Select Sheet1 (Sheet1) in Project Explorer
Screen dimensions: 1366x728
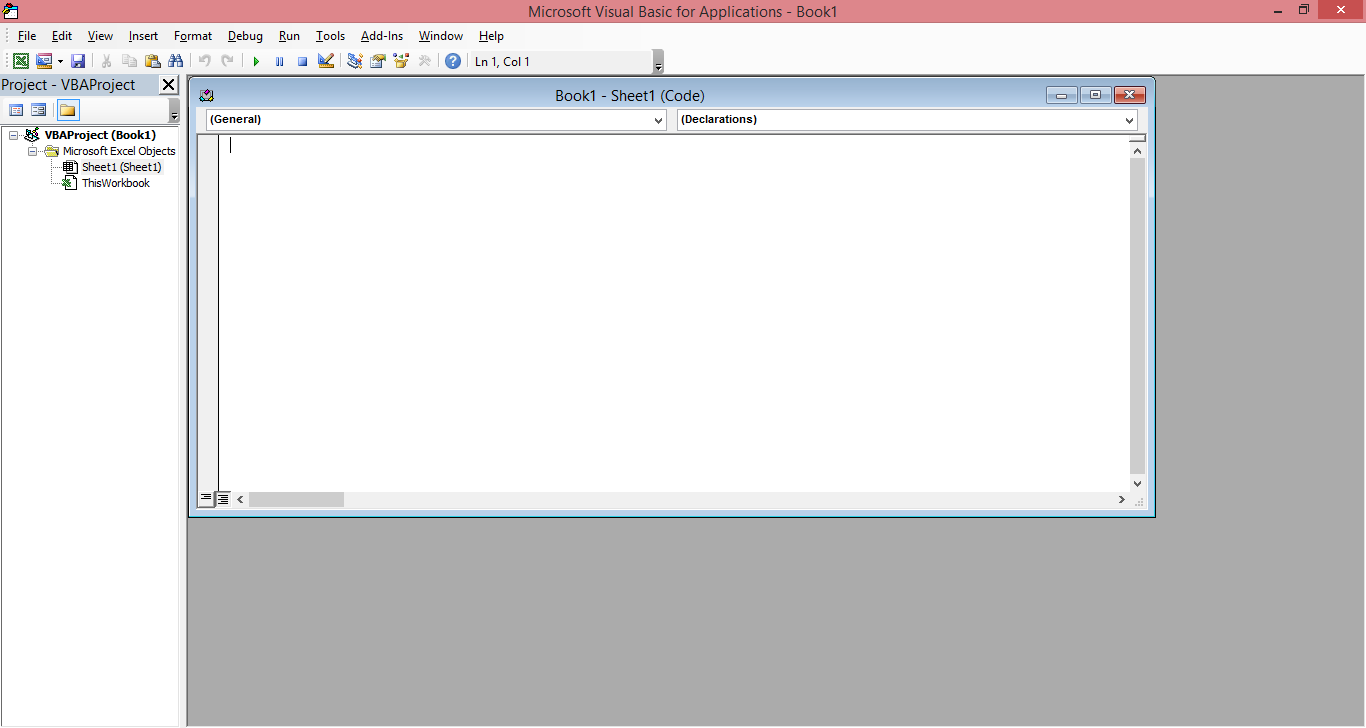pyautogui.click(x=122, y=167)
